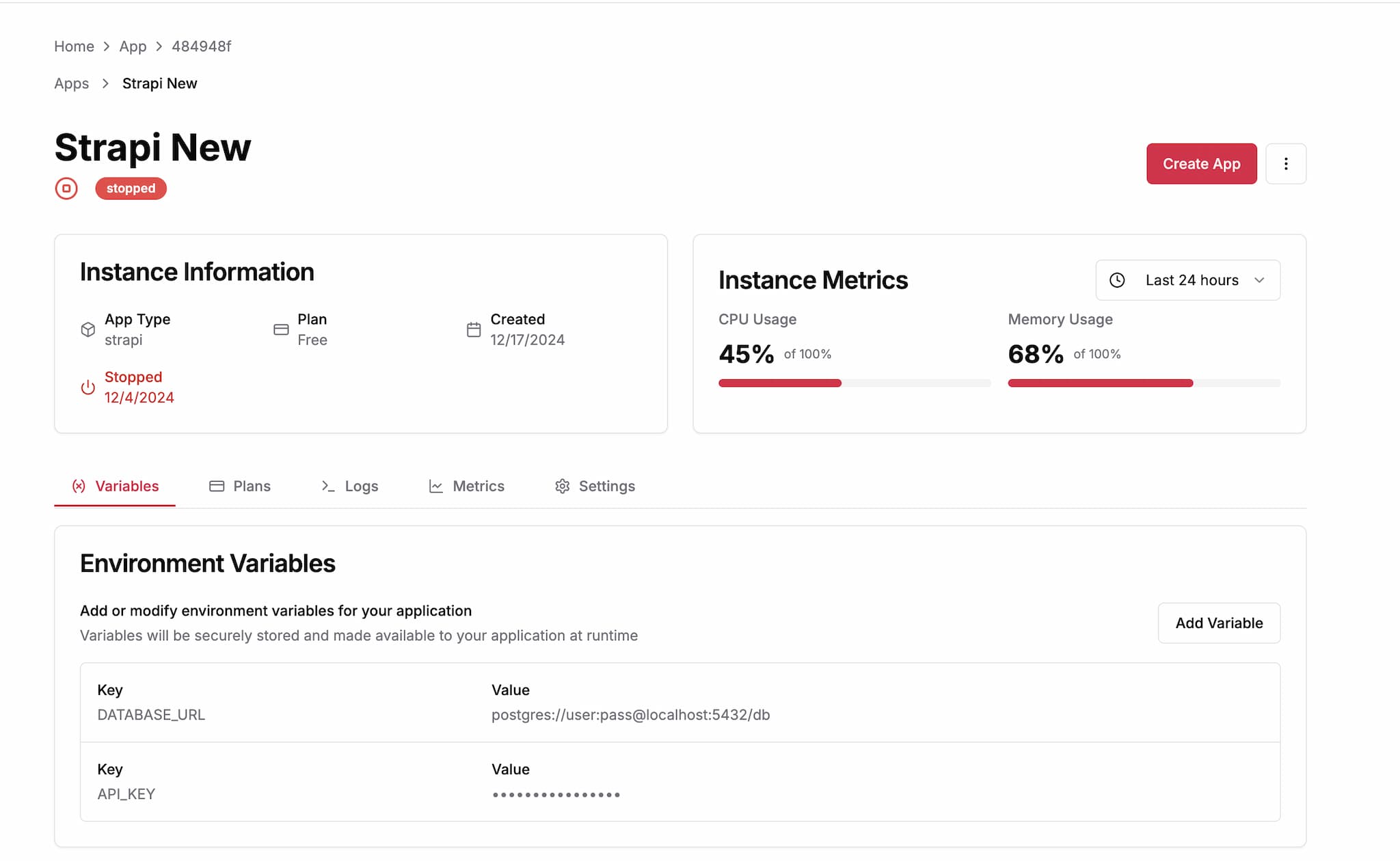Click the created date 12/17/2024

coord(528,340)
